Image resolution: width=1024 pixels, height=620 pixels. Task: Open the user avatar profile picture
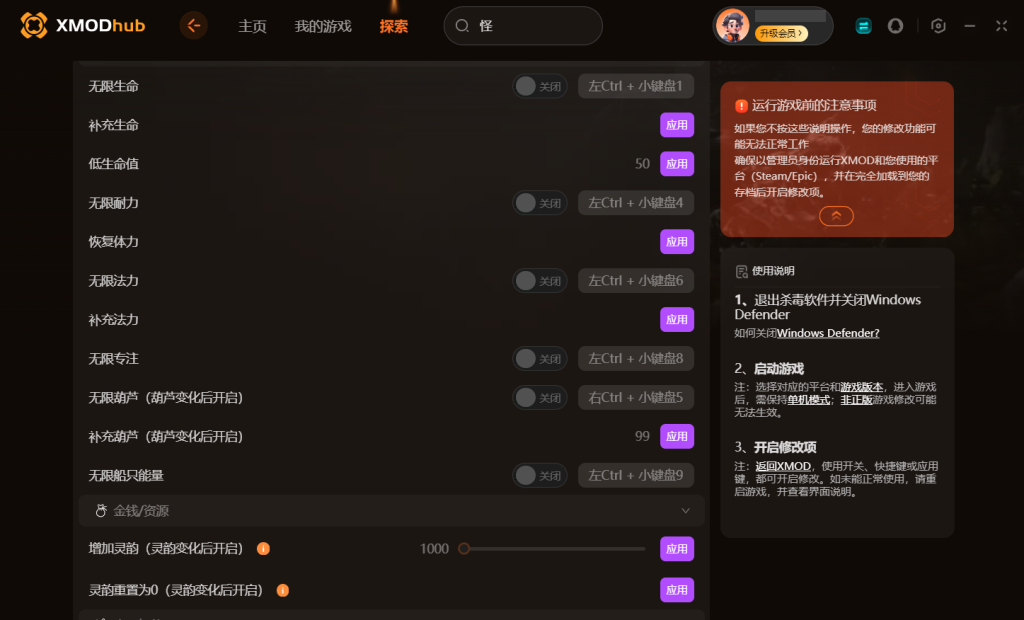(x=733, y=25)
